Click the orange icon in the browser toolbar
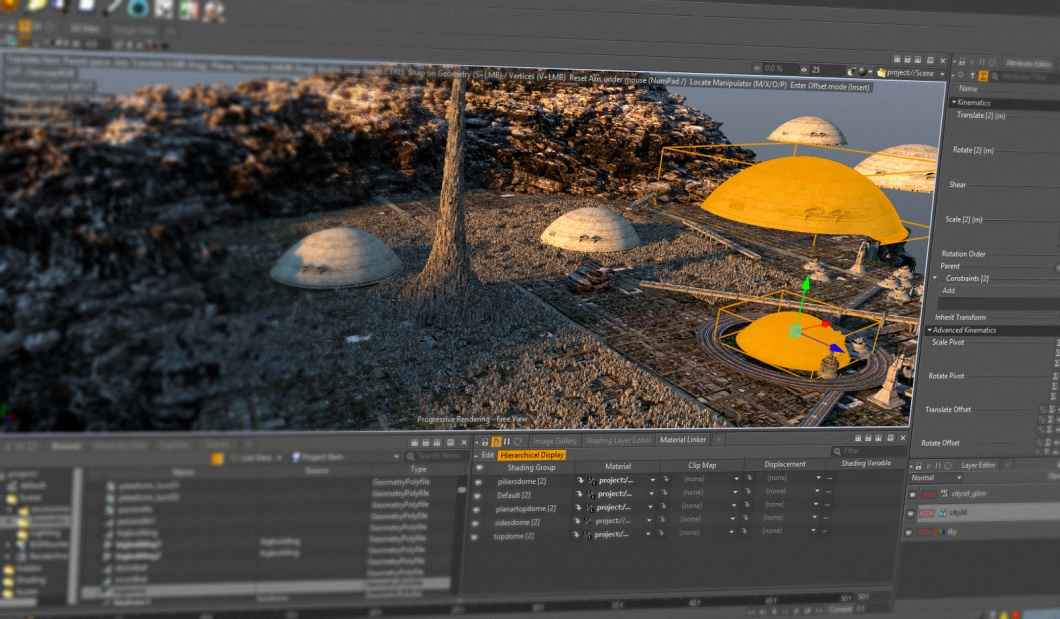This screenshot has width=1060, height=619. coord(217,458)
